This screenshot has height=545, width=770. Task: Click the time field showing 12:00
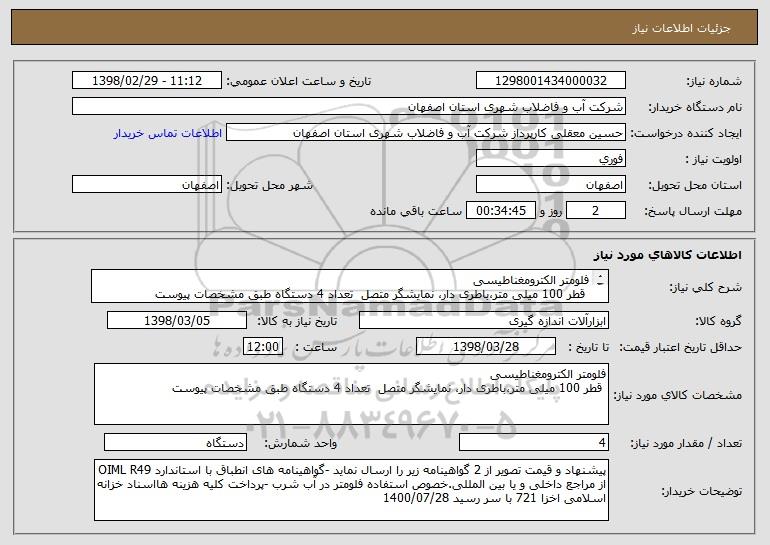[x=263, y=347]
